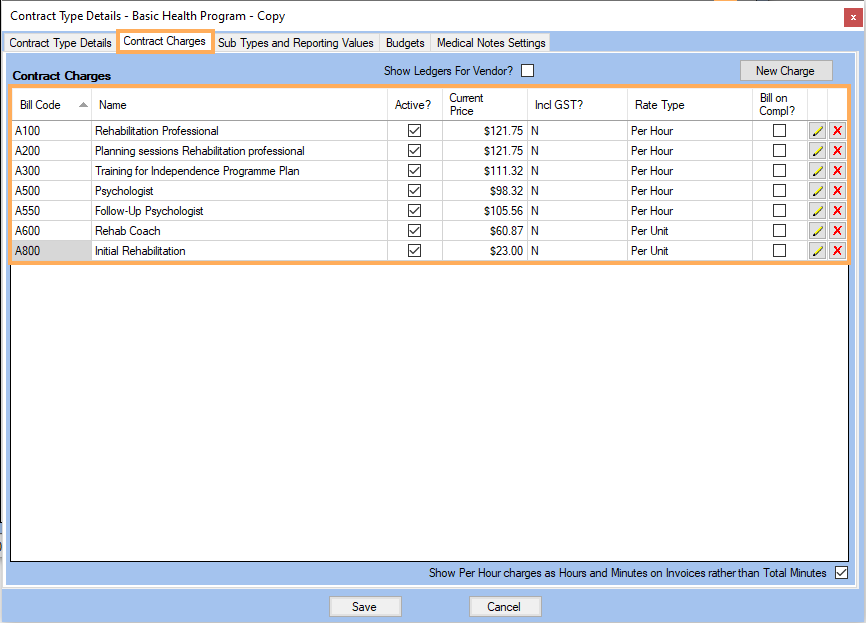Switch to Sub Types and Reporting Values tab
Image resolution: width=866 pixels, height=623 pixels.
(x=295, y=43)
